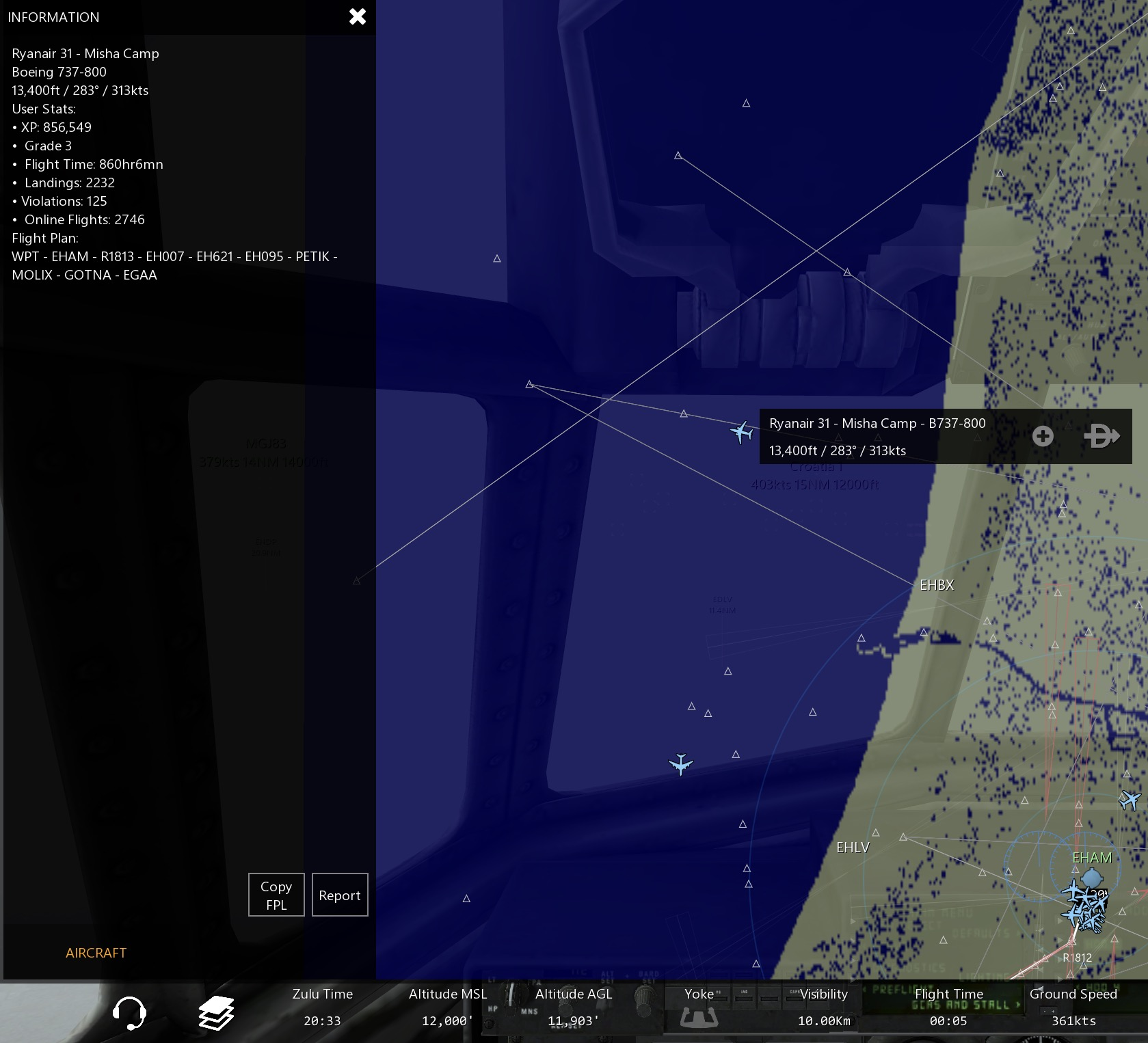Open the map layers stack icon
This screenshot has height=1043, width=1148.
click(x=216, y=1012)
